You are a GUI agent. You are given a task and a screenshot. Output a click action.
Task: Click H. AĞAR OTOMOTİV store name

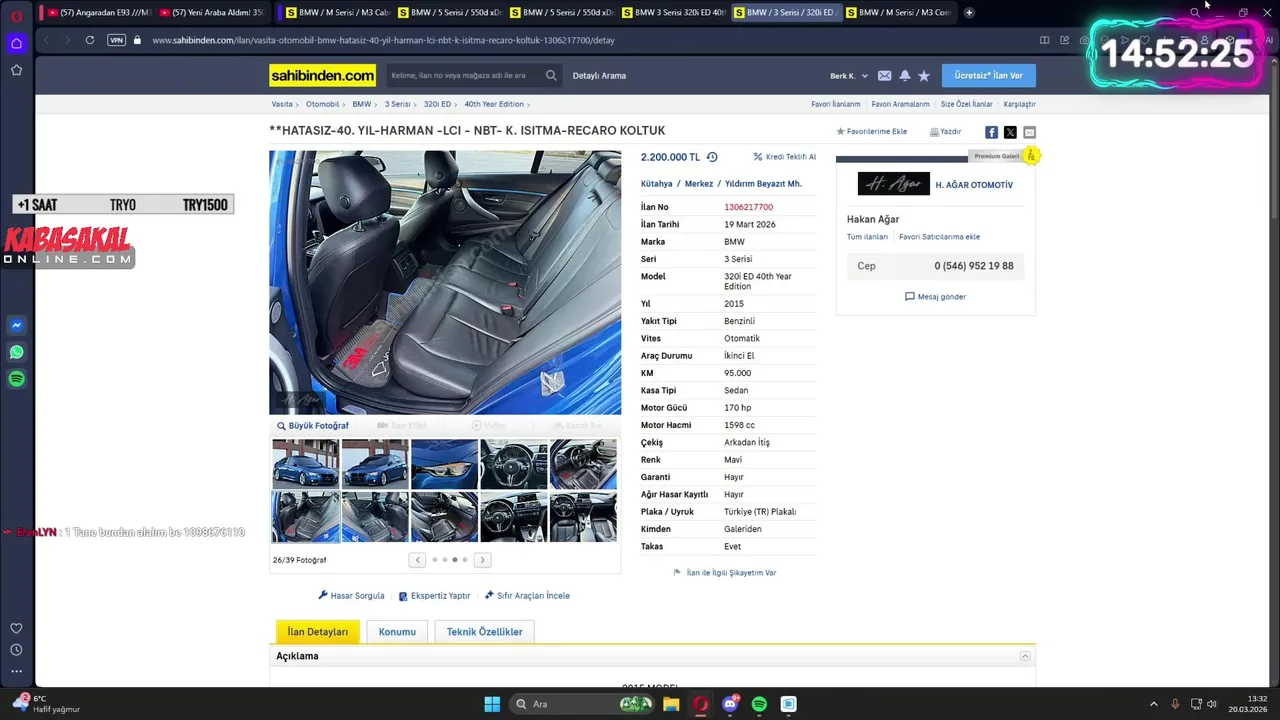(x=974, y=185)
